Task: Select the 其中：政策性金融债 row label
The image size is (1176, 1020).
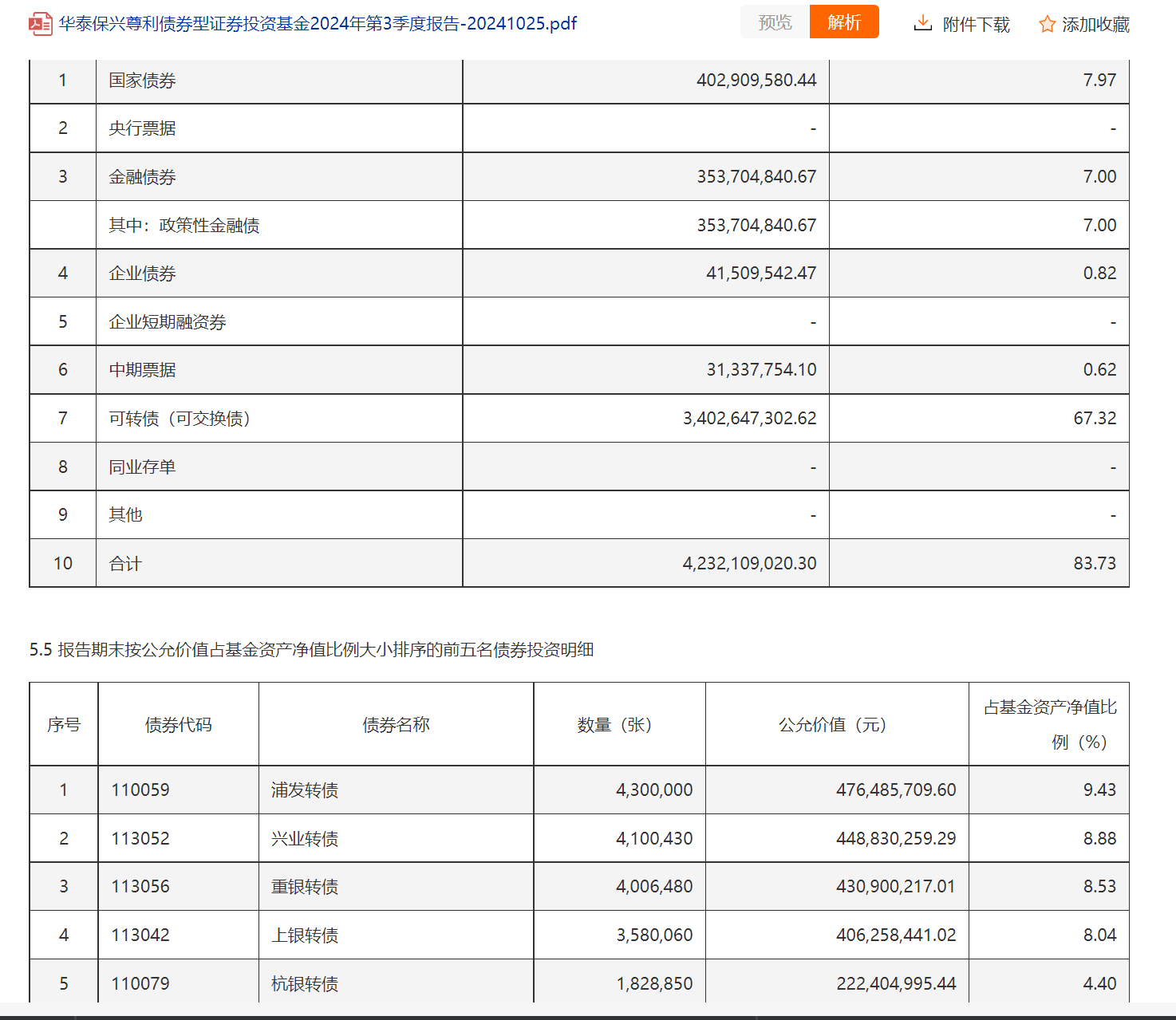Action: point(184,226)
